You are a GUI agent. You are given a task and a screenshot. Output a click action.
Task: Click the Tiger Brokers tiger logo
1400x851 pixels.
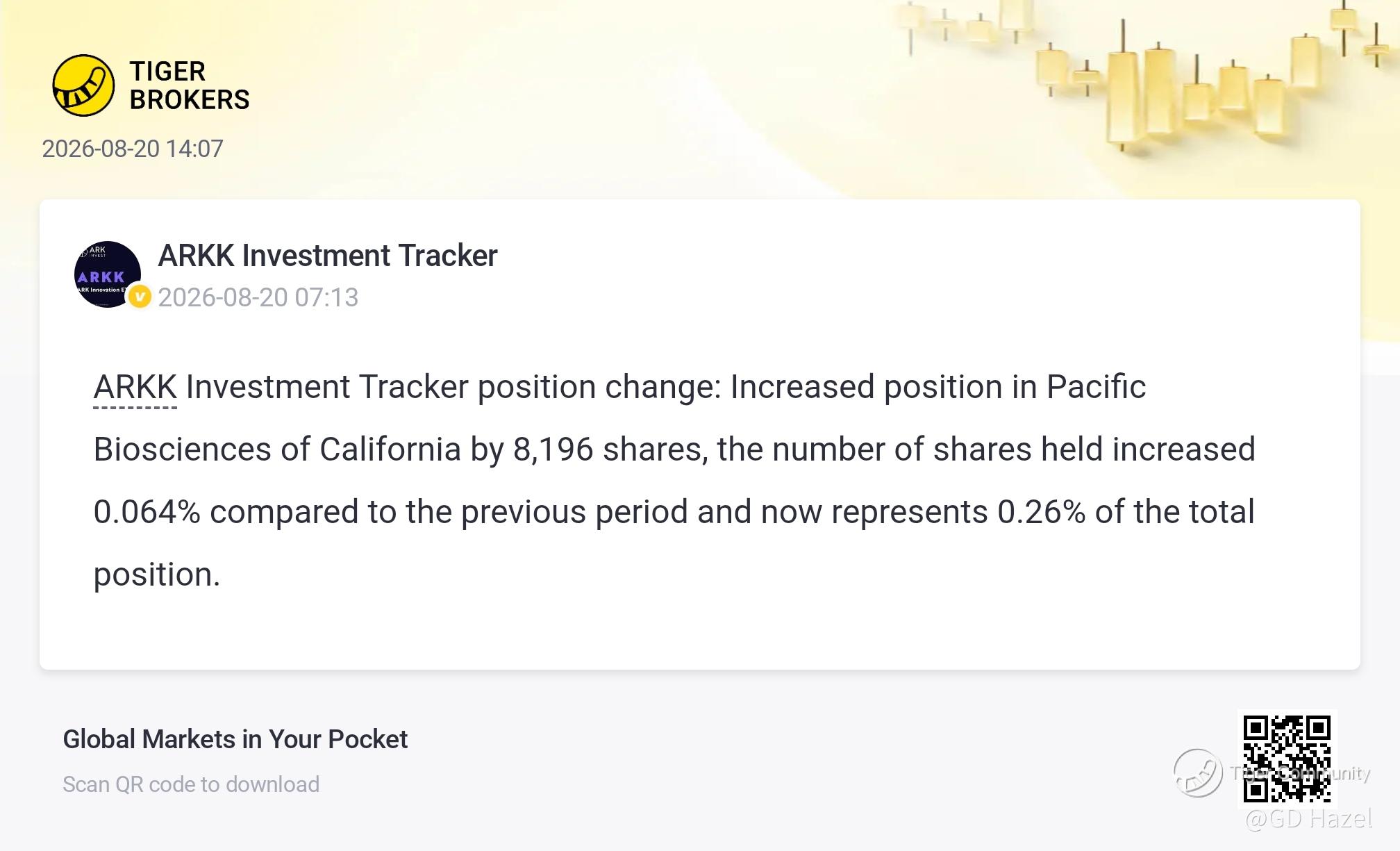83,85
